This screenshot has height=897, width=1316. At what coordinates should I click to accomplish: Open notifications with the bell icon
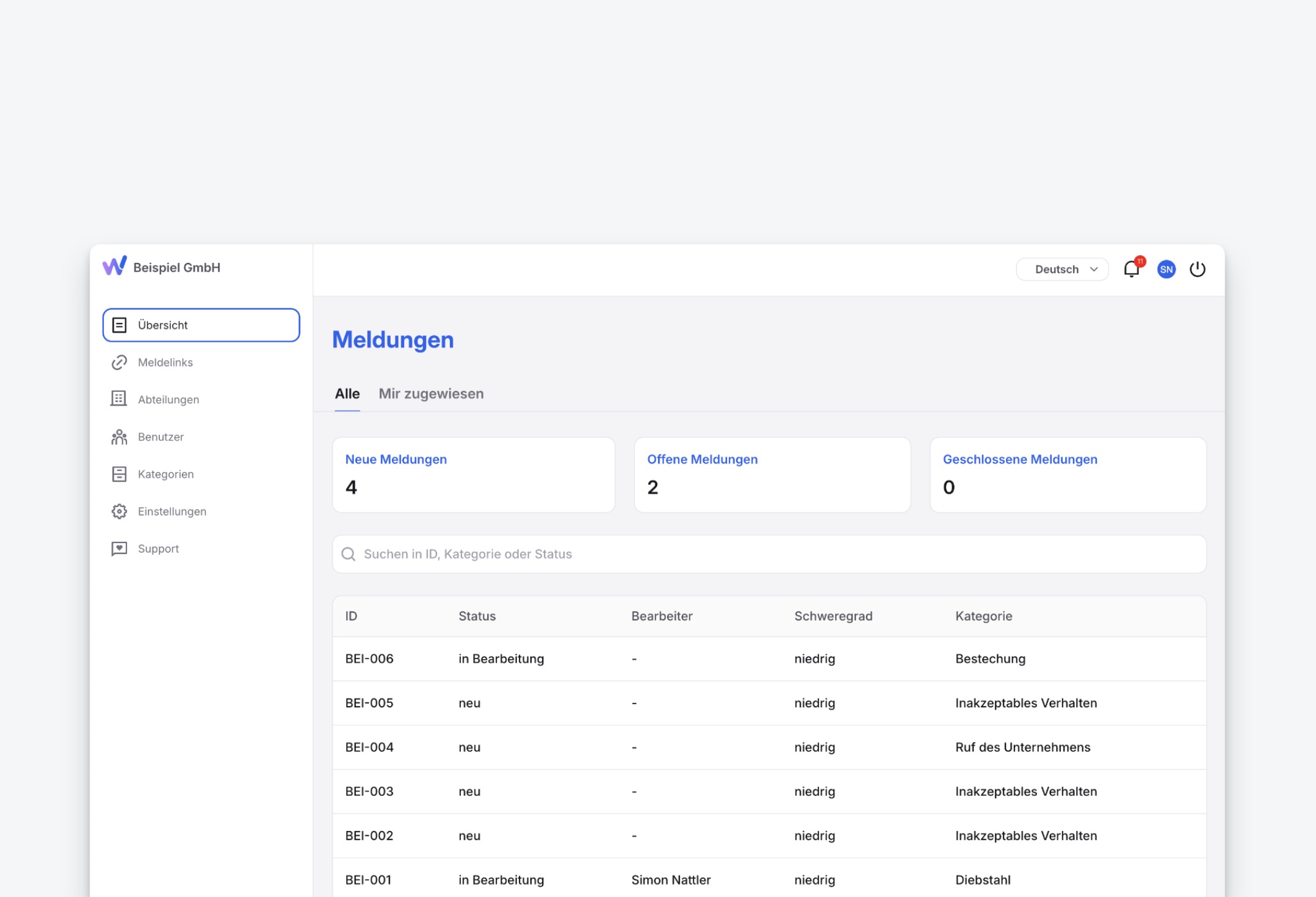tap(1131, 269)
